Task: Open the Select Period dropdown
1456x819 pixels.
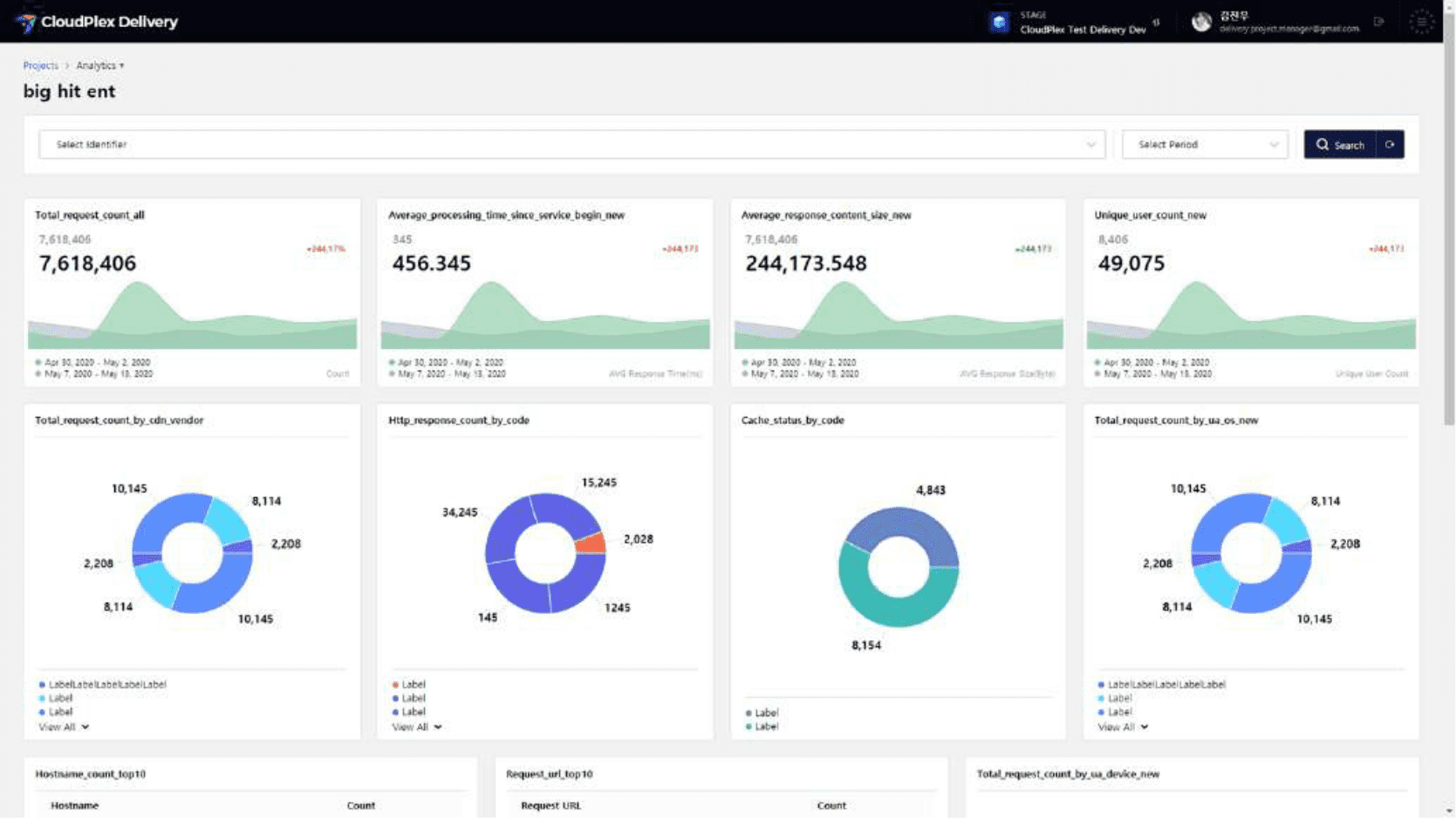Action: click(1205, 145)
